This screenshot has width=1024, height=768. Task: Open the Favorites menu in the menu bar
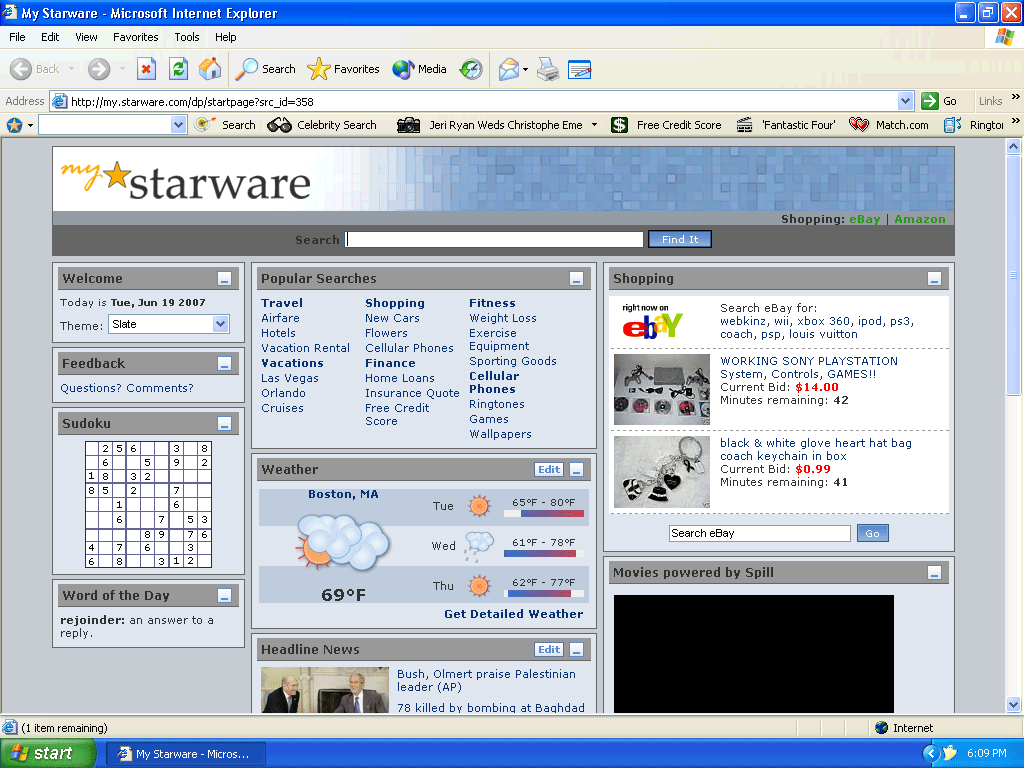click(135, 37)
